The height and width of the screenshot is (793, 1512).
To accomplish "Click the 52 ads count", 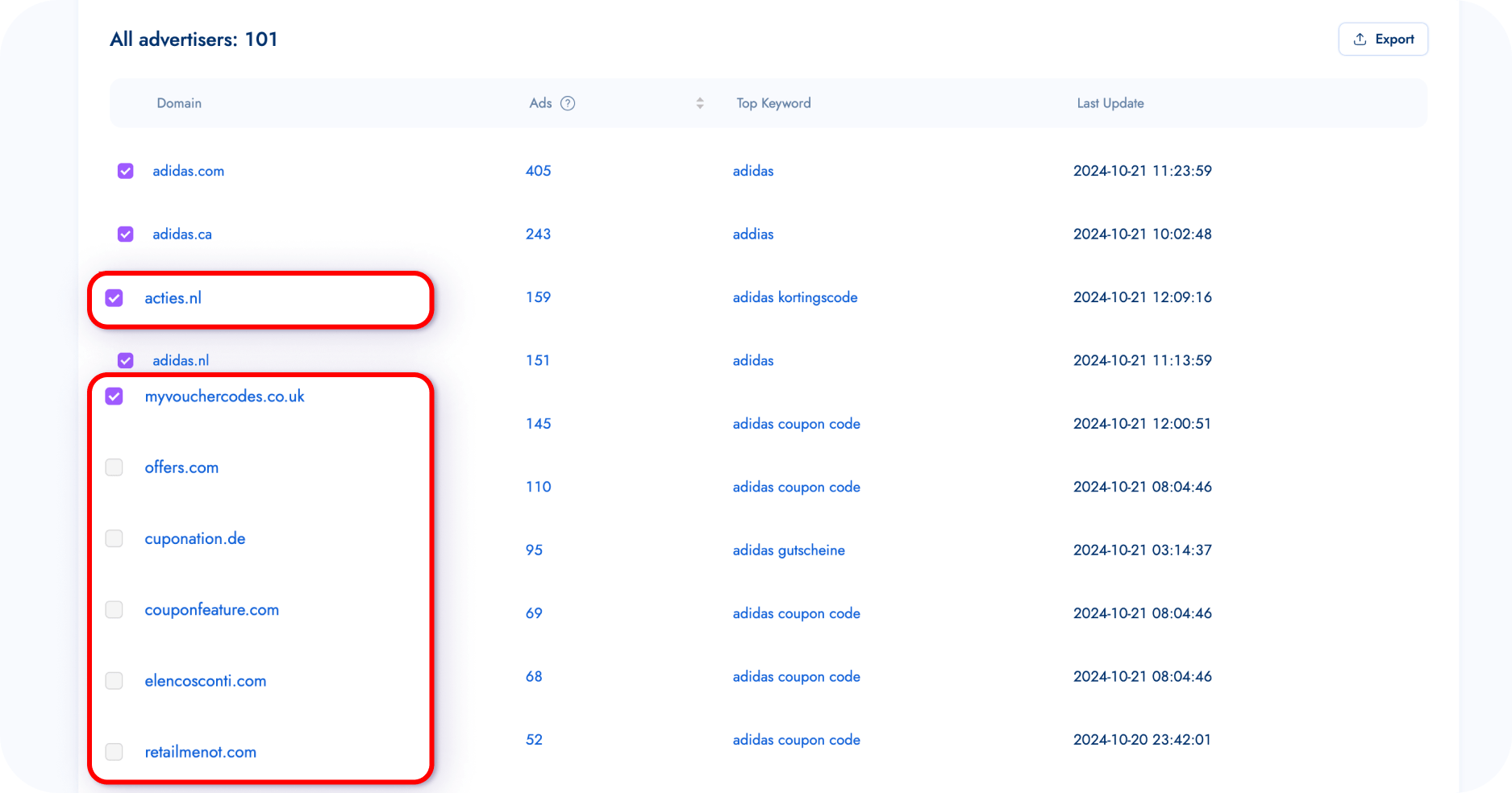I will coord(534,740).
